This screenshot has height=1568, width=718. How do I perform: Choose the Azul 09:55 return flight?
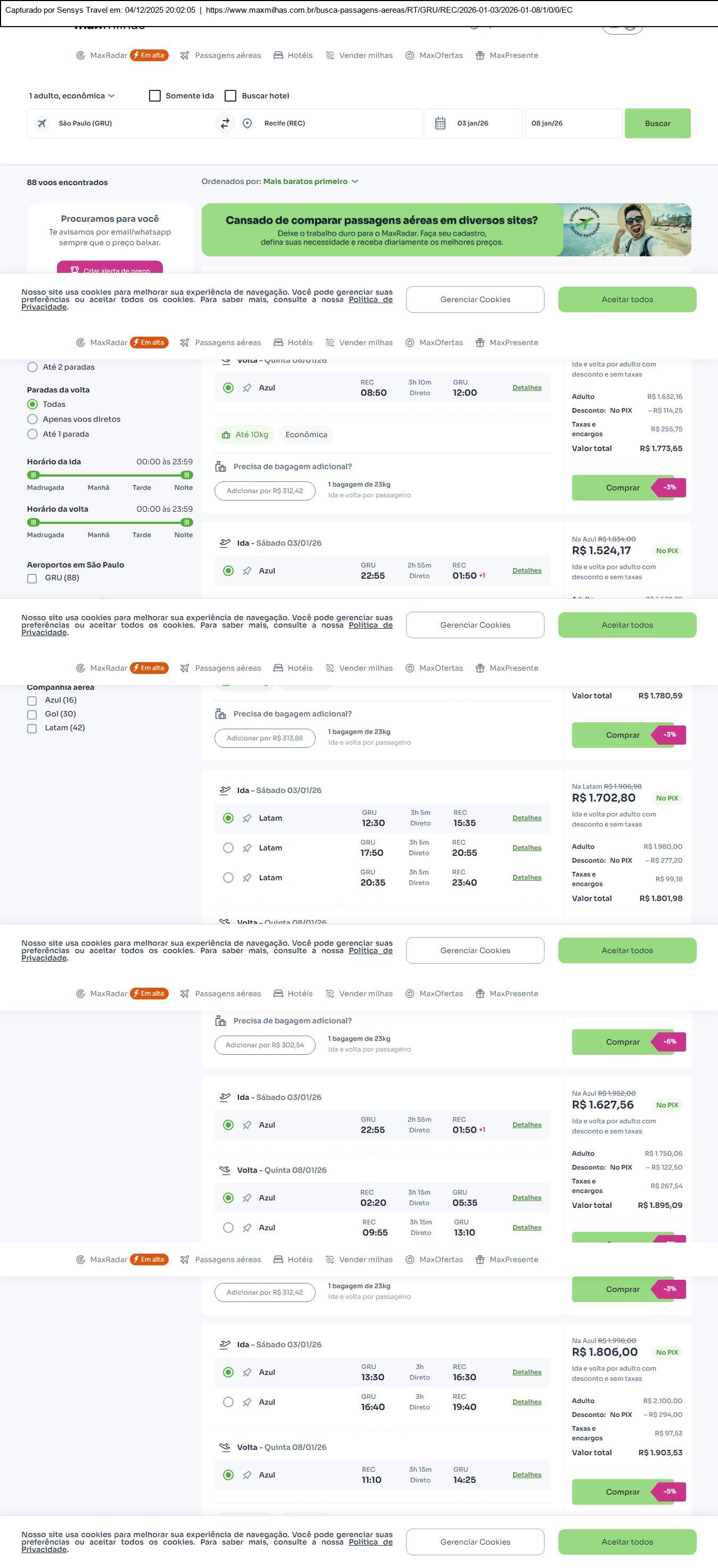(228, 1228)
